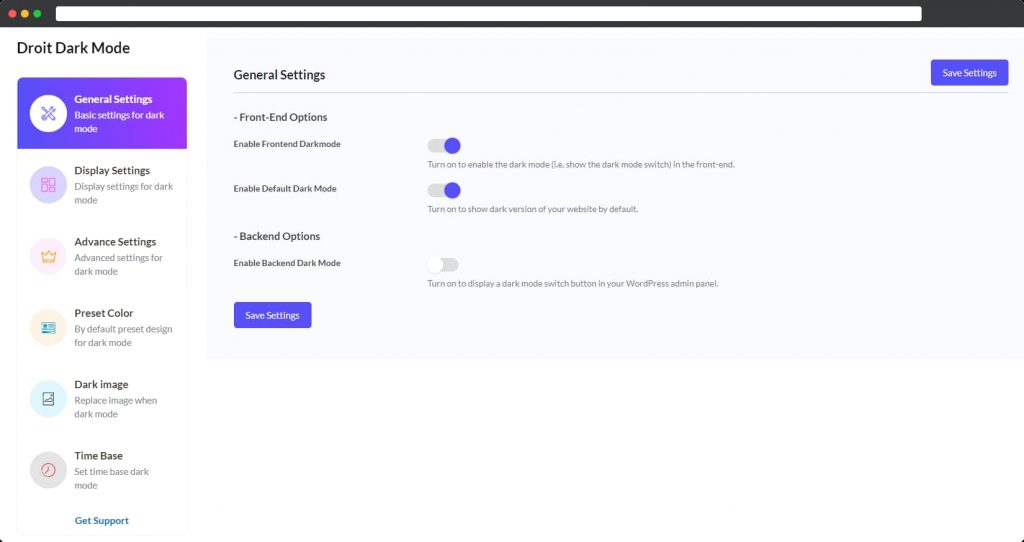Click 'Turn on to show dark version' description

(x=533, y=209)
